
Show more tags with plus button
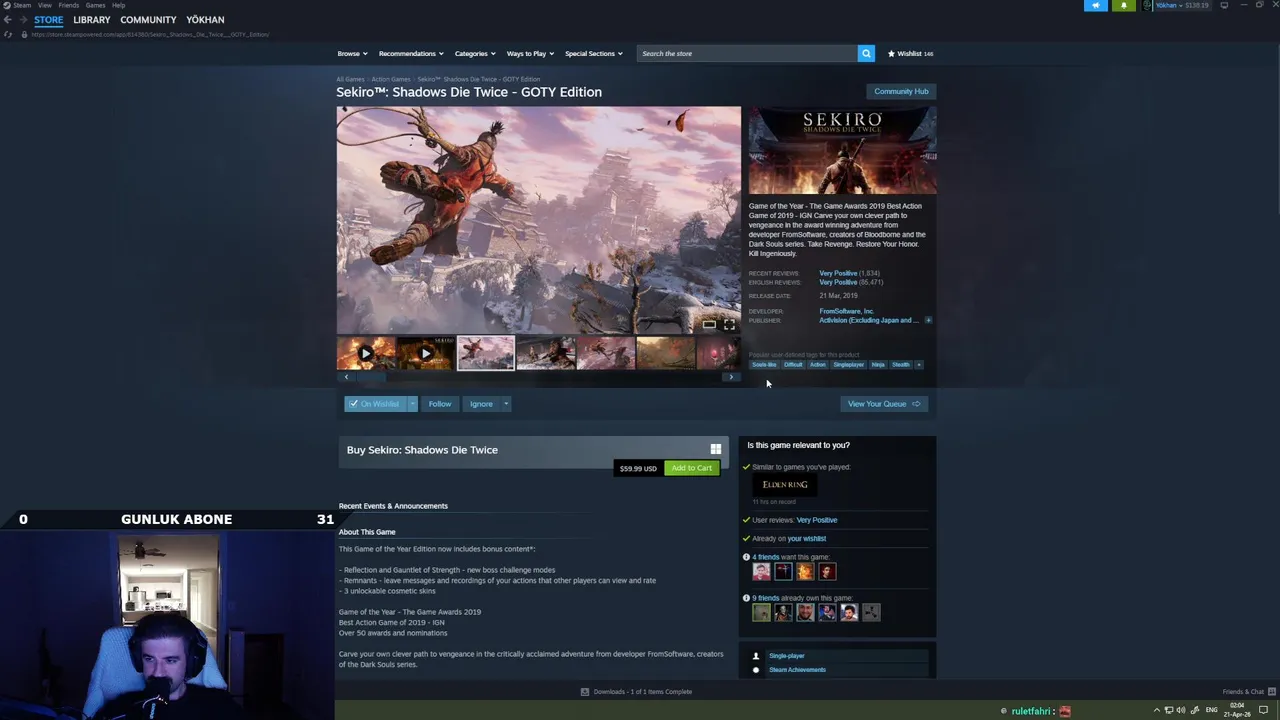point(919,364)
